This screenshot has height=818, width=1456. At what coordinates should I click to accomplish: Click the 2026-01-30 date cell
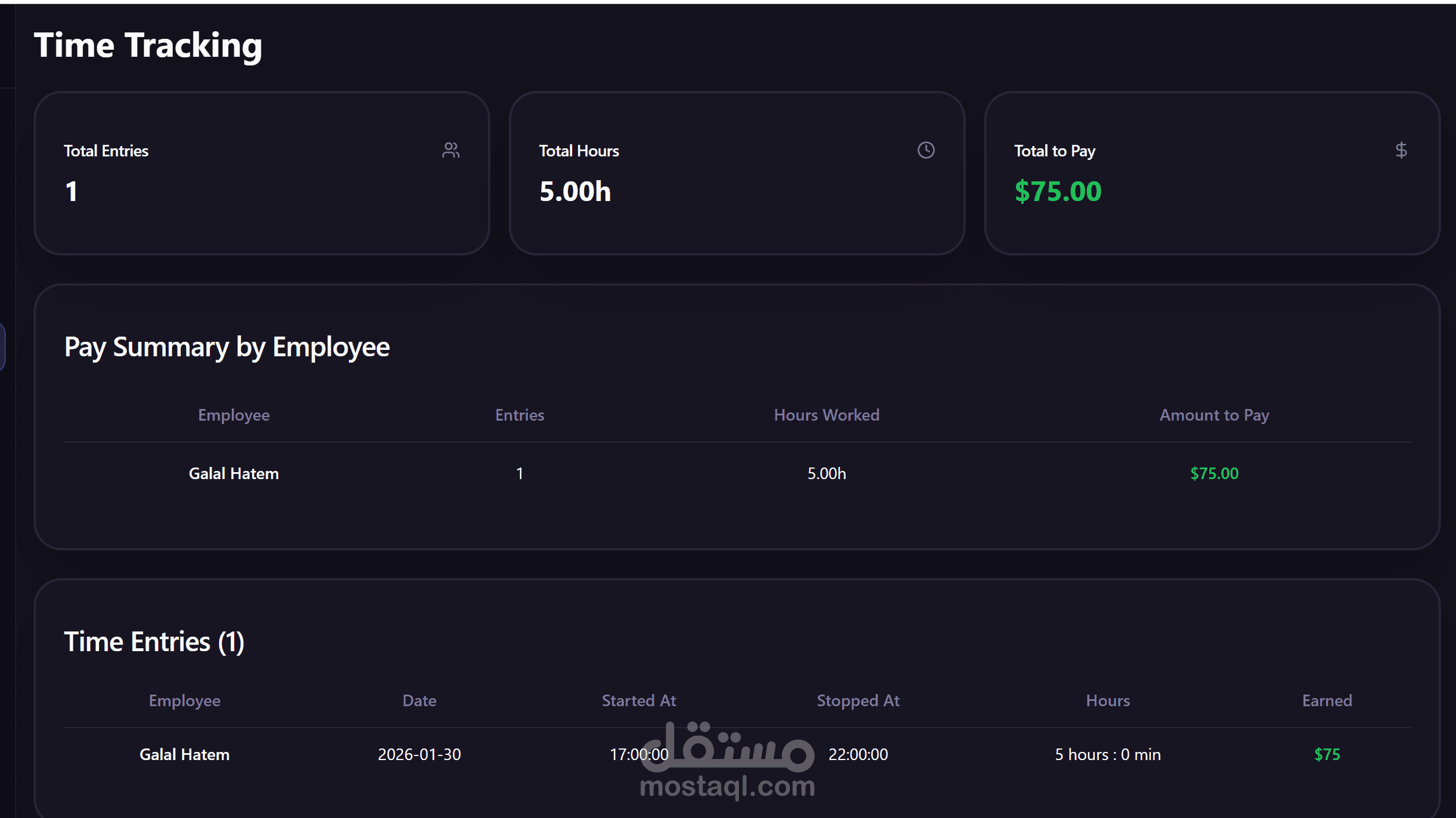coord(419,755)
